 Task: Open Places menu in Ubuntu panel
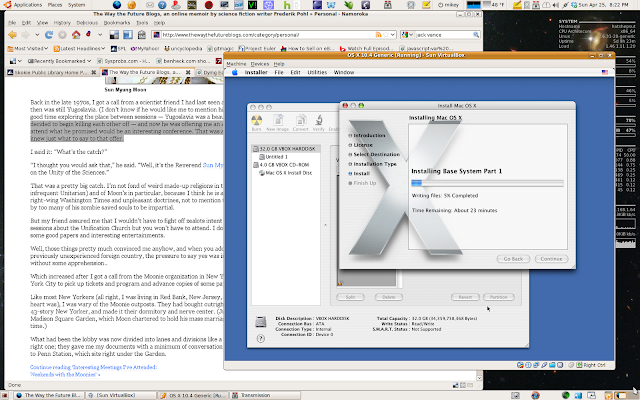click(55, 5)
